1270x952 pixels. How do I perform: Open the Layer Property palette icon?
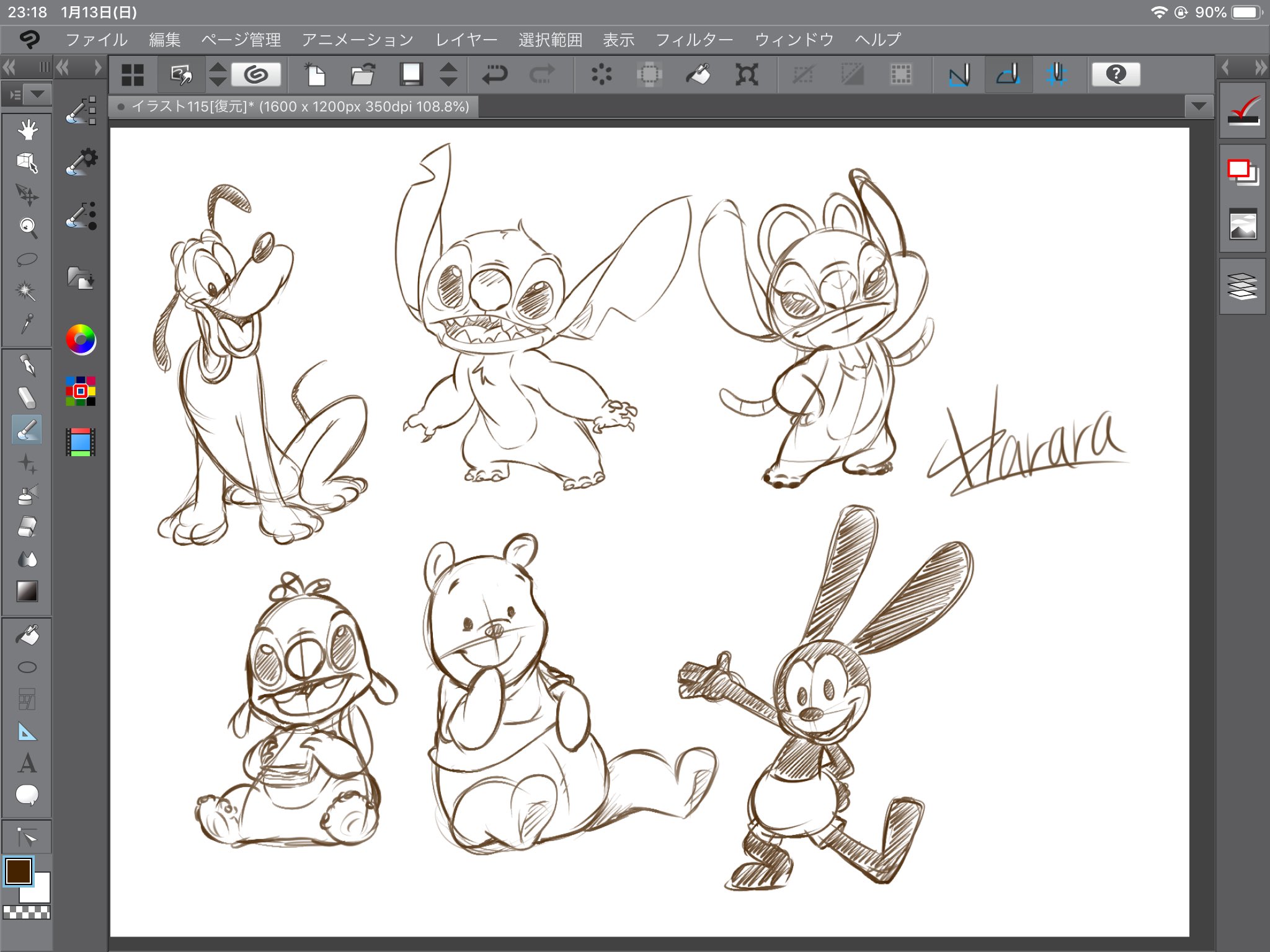[1243, 171]
